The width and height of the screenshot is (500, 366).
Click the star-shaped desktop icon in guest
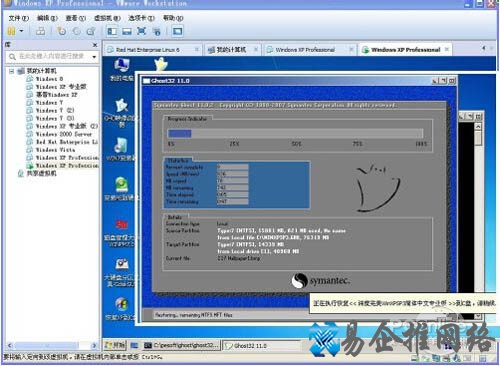tap(121, 106)
